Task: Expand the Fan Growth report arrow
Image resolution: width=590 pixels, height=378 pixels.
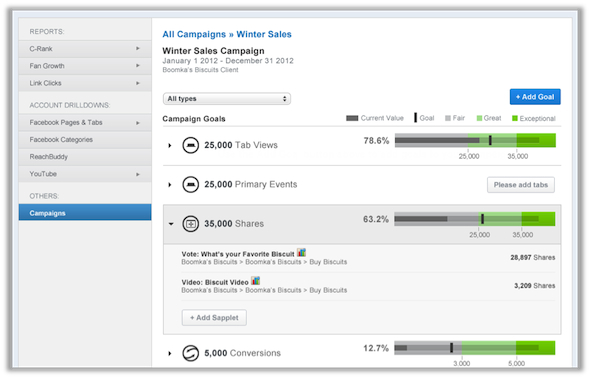Action: 138,66
